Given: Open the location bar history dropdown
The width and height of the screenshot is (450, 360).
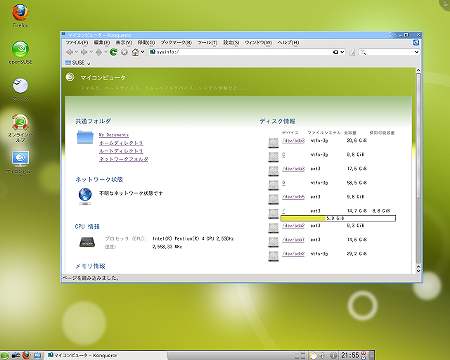Looking at the screenshot, I should click(x=342, y=52).
